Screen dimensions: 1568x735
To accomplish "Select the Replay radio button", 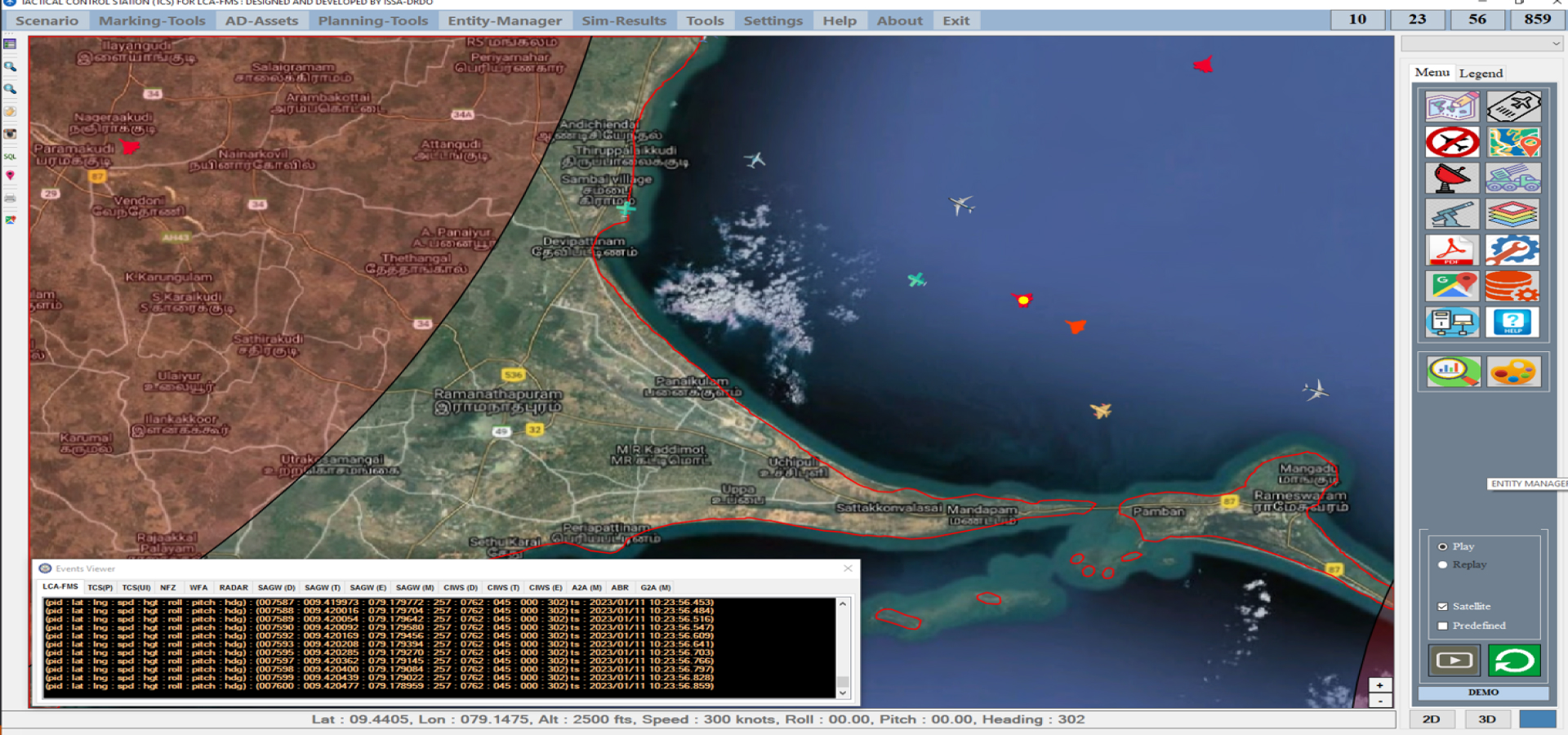I will pyautogui.click(x=1442, y=564).
